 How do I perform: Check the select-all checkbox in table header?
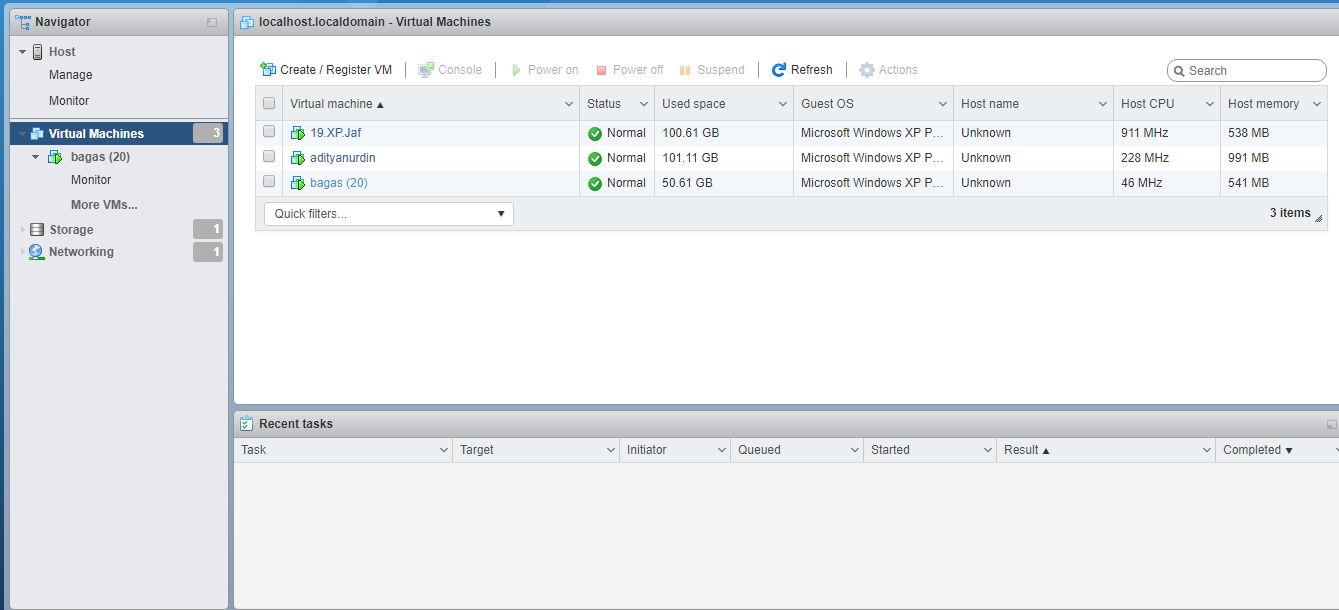[x=268, y=103]
